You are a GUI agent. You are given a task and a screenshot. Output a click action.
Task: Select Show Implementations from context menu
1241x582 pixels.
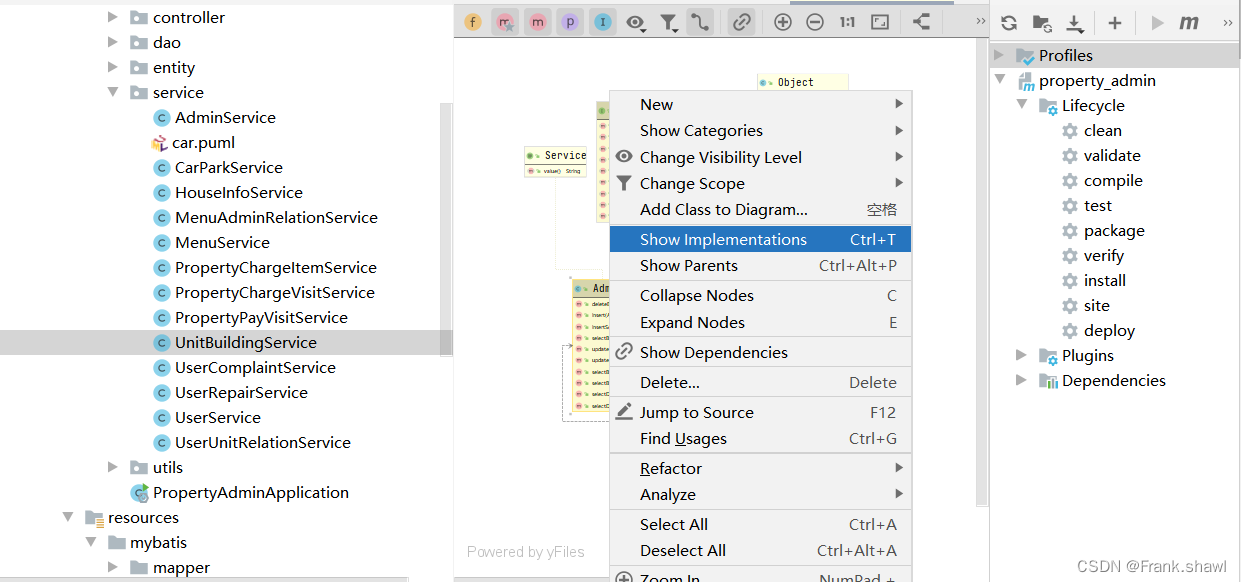pyautogui.click(x=723, y=239)
